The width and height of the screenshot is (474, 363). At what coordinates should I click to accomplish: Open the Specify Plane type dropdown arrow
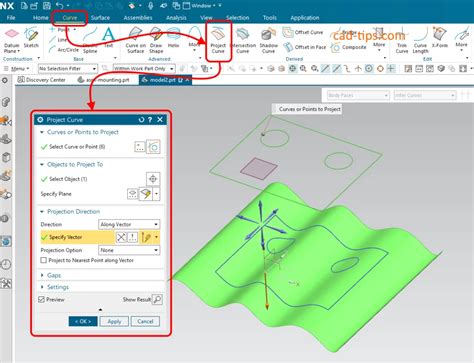click(156, 194)
